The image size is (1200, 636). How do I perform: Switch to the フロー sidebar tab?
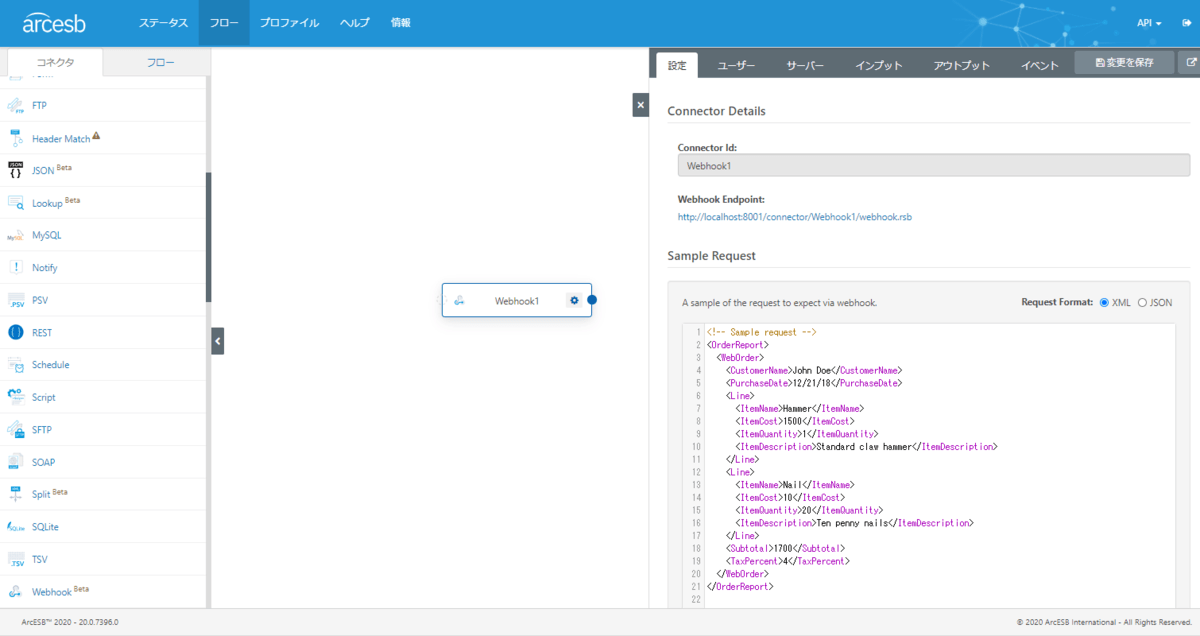(x=160, y=63)
